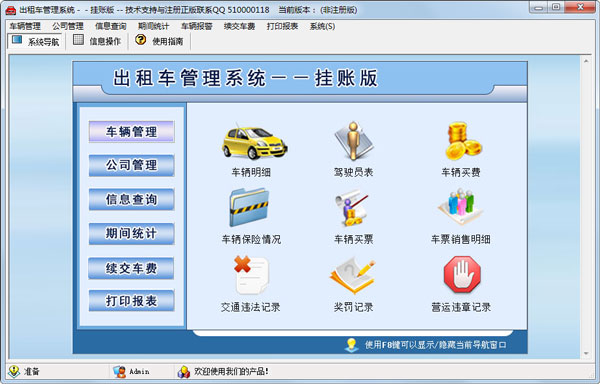Click the 奖罚记录 label text
The image size is (600, 384).
point(353,307)
